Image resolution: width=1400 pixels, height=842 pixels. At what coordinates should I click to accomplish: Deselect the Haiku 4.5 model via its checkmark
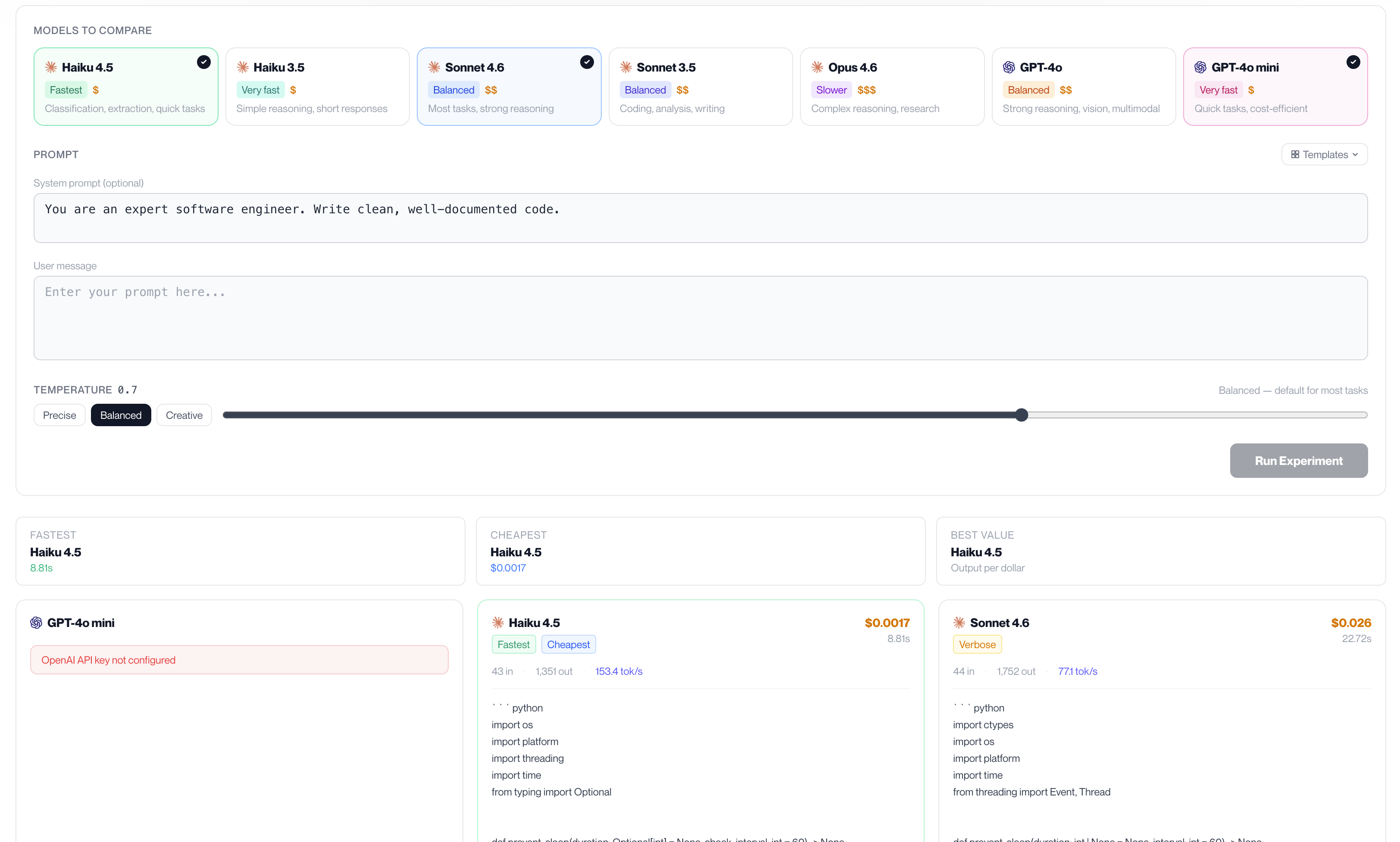(x=204, y=62)
